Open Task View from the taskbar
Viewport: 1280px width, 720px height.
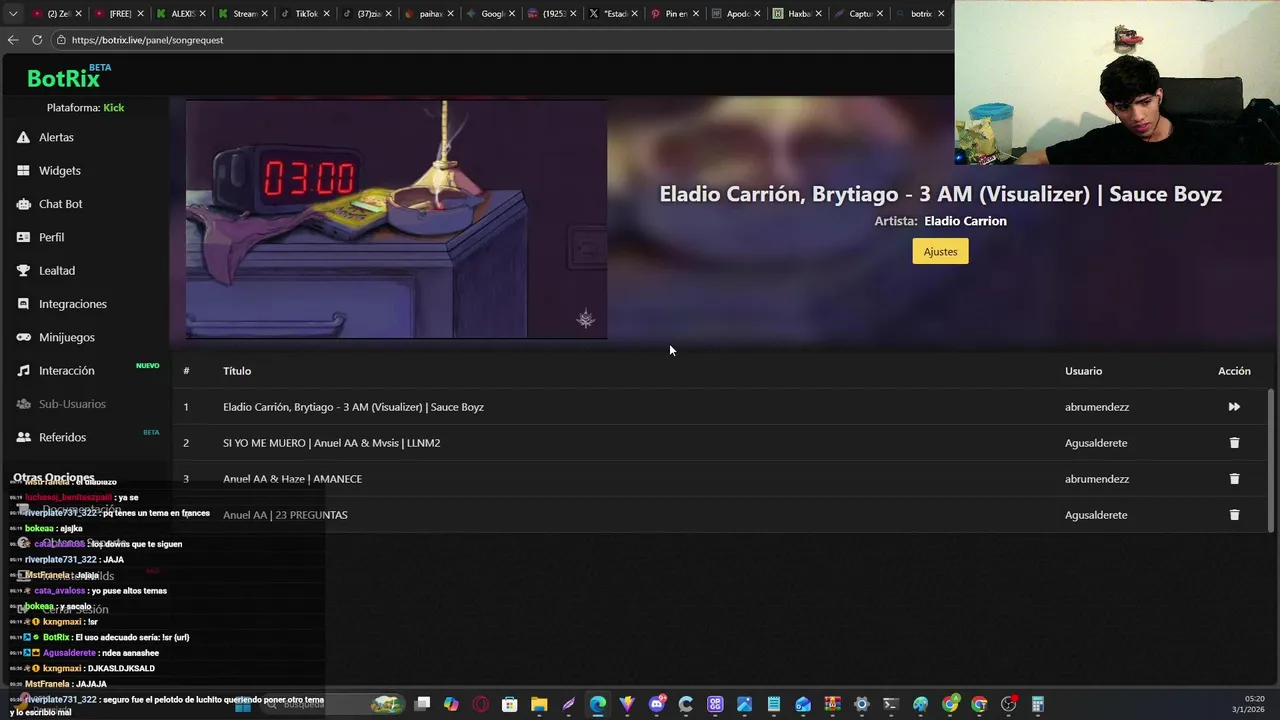click(423, 704)
